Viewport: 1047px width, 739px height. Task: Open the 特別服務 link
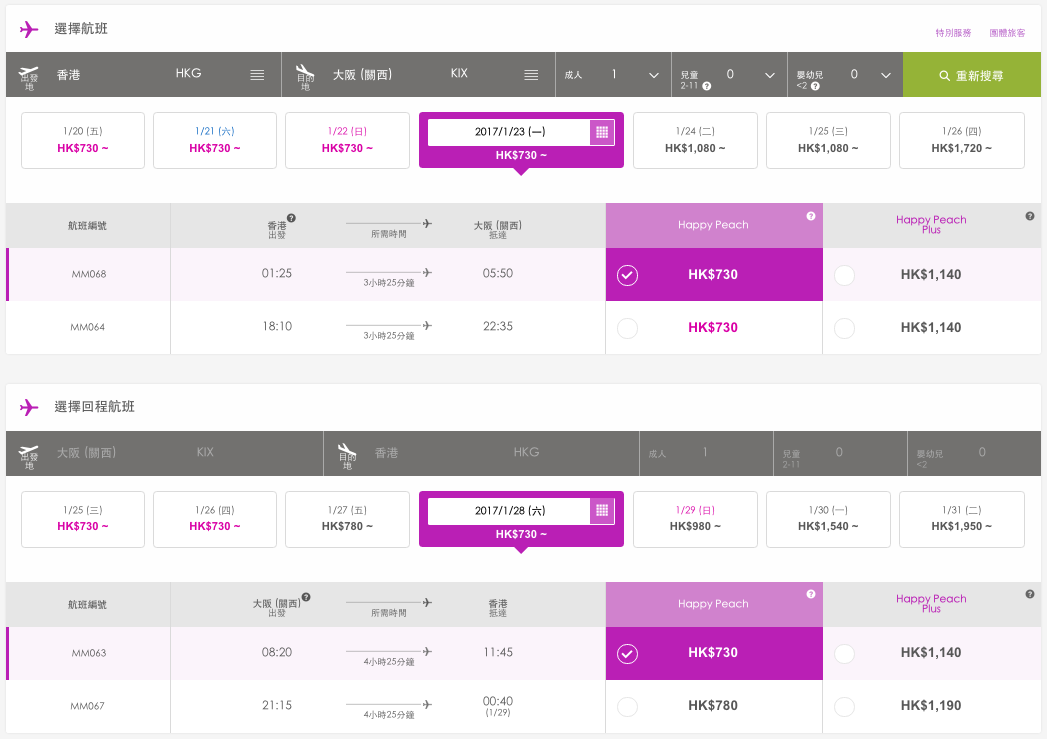pyautogui.click(x=953, y=33)
